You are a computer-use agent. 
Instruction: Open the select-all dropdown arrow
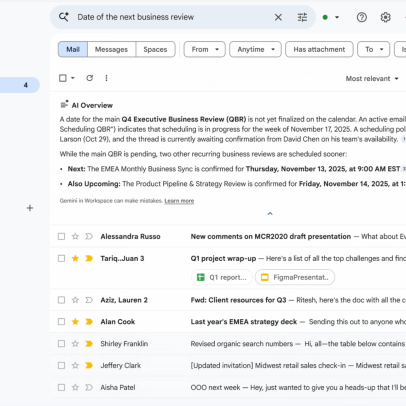(73, 78)
